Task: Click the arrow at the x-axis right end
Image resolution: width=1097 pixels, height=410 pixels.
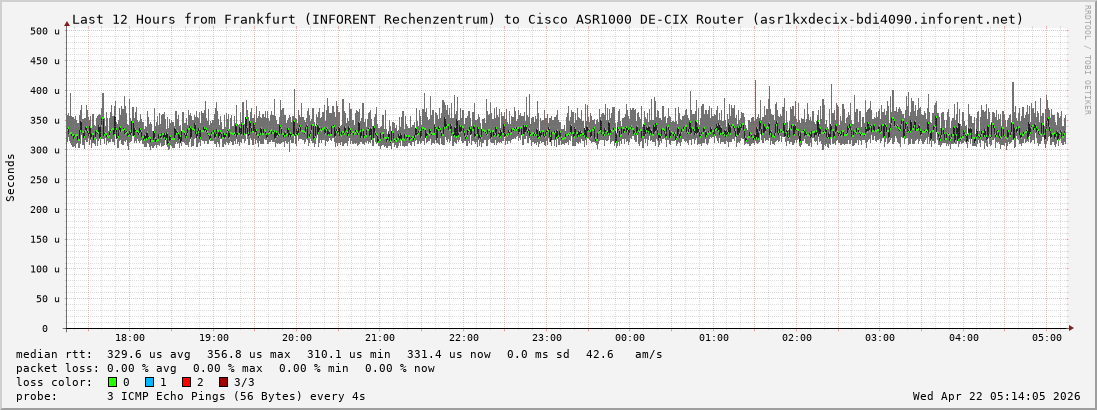Action: pyautogui.click(x=1071, y=328)
